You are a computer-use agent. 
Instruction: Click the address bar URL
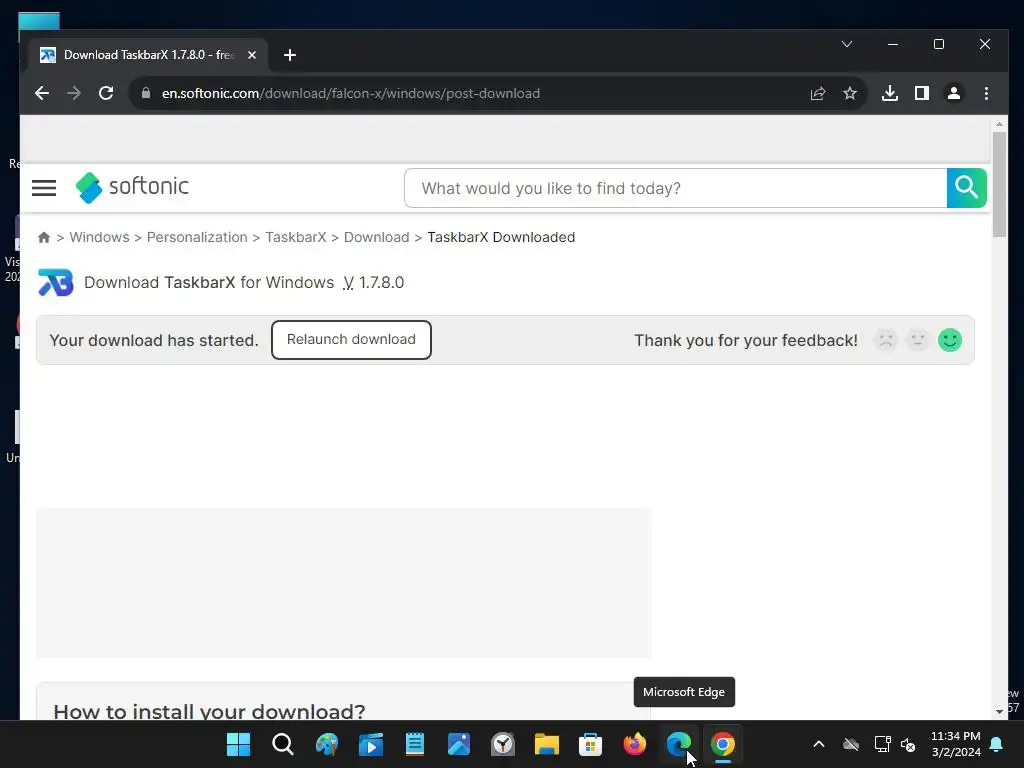[351, 93]
